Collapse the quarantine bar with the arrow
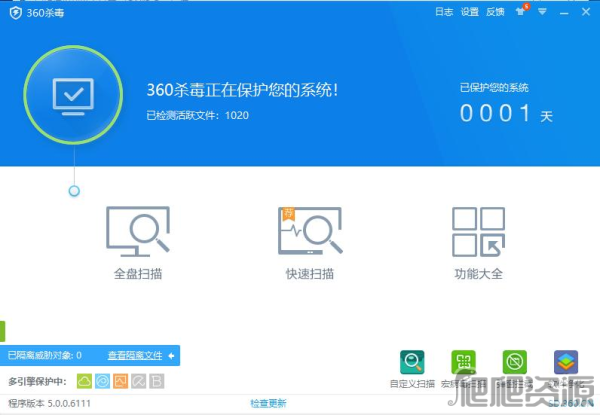 click(171, 356)
